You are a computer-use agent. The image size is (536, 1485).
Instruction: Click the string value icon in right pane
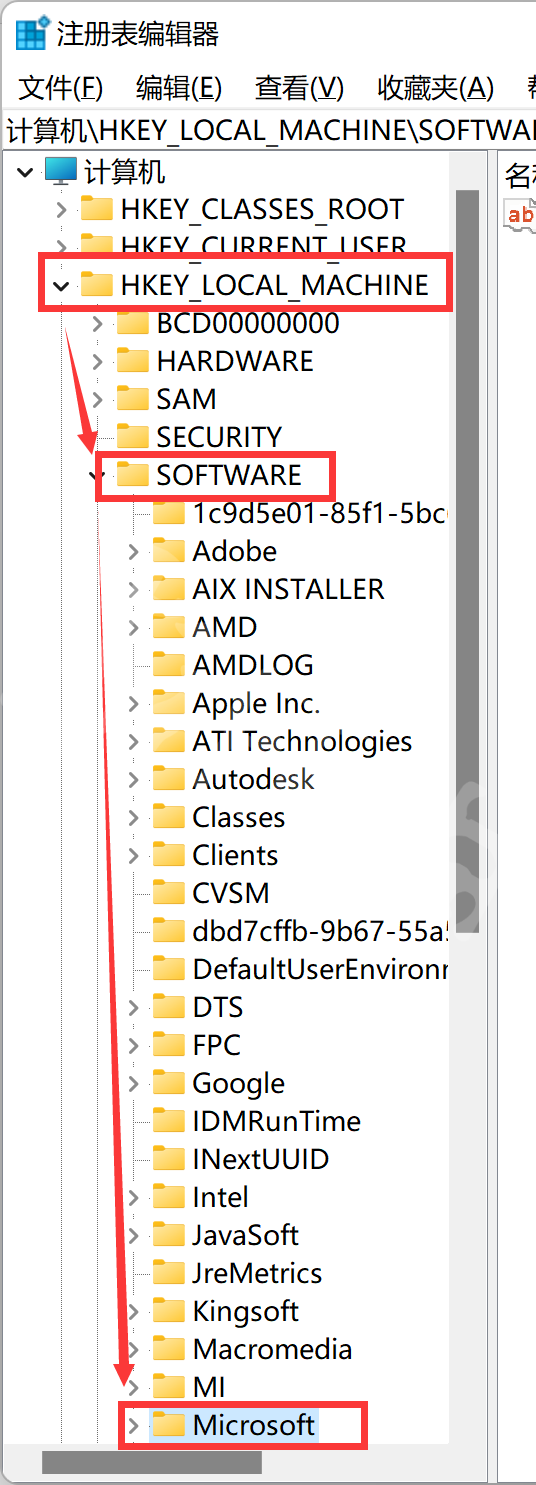[520, 214]
